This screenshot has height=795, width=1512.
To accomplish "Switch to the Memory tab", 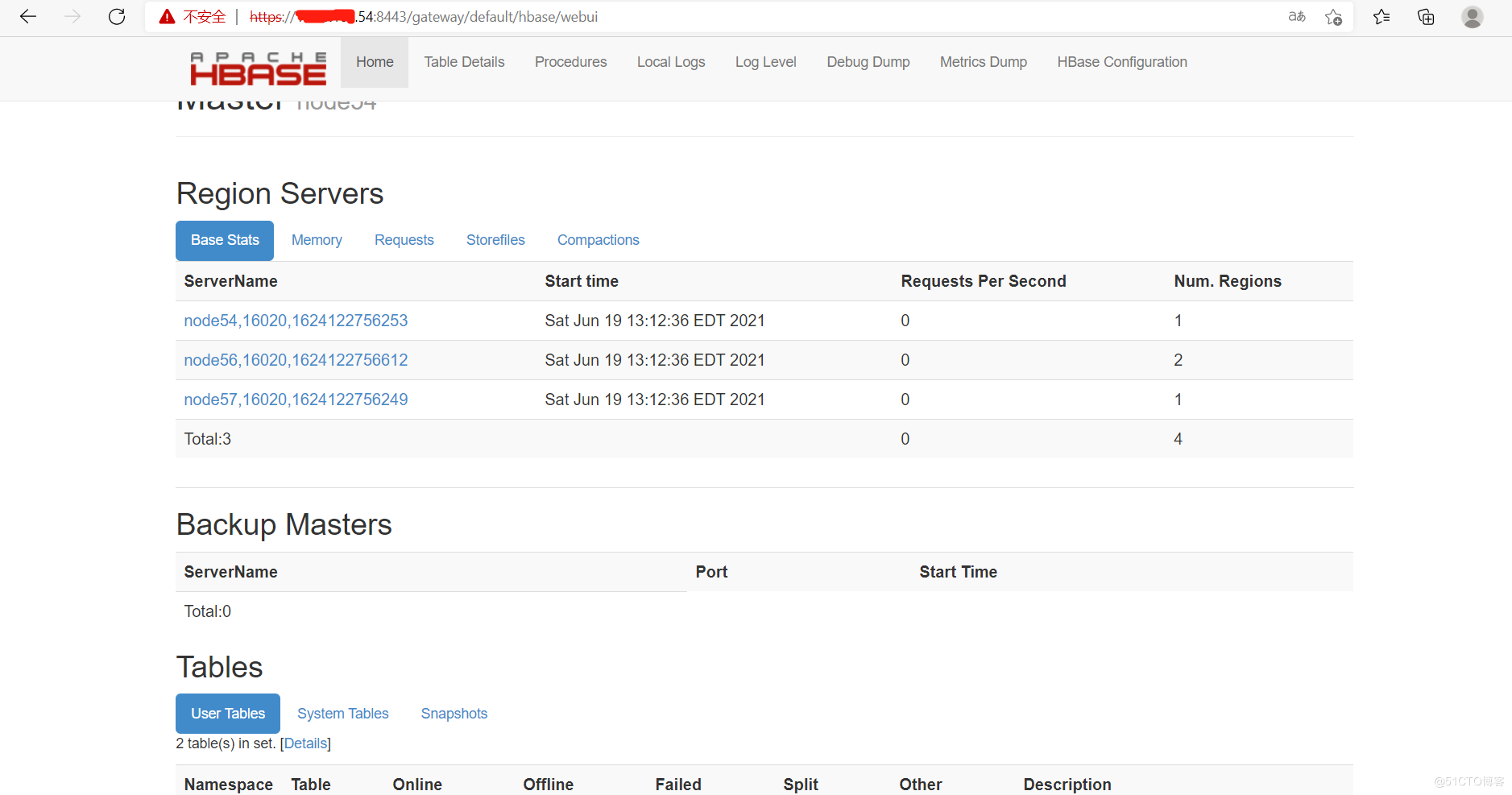I will pos(317,240).
